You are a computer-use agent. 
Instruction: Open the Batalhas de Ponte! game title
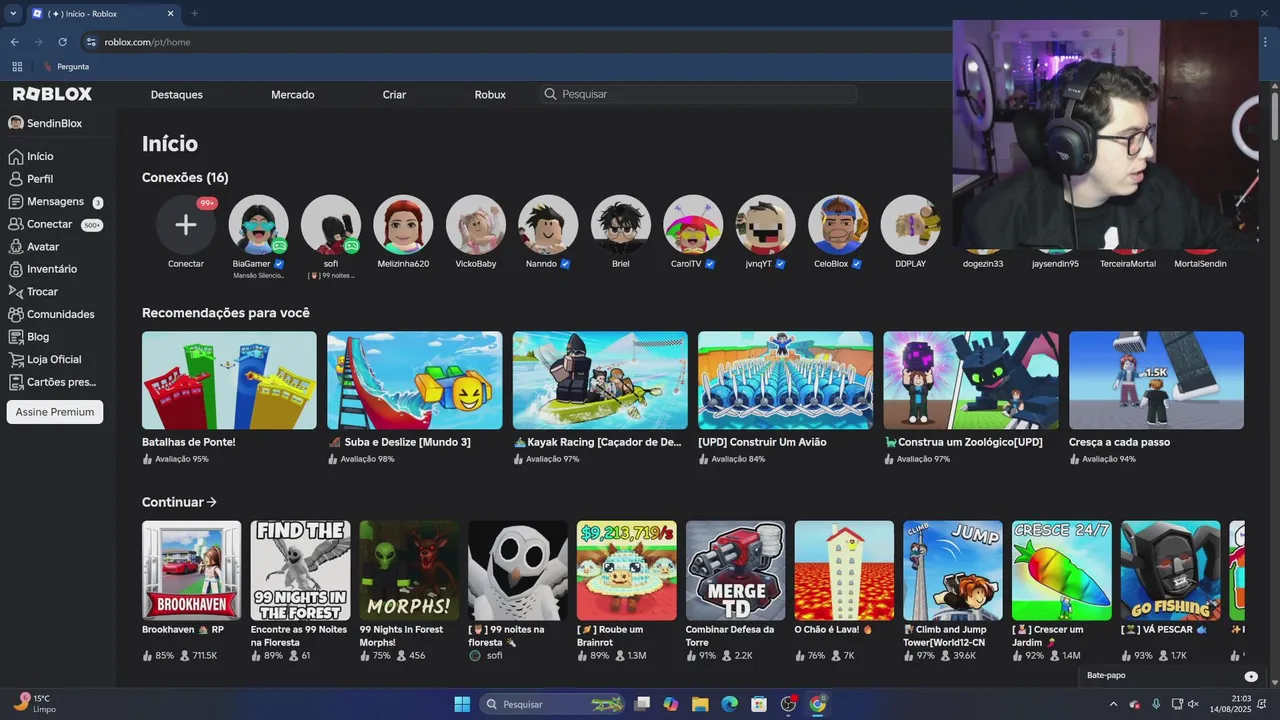click(189, 442)
